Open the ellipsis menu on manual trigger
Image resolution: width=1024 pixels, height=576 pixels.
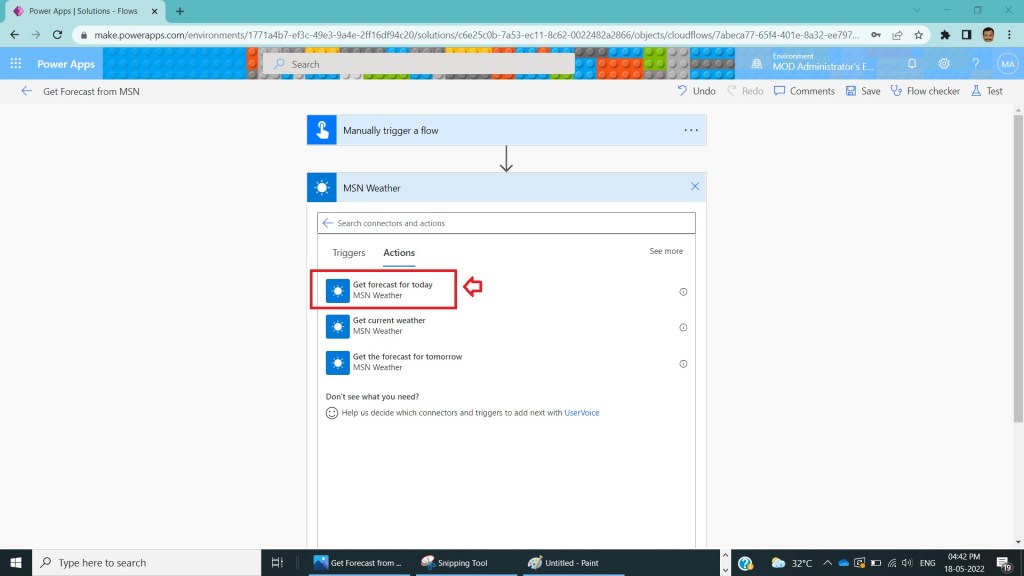click(x=690, y=130)
